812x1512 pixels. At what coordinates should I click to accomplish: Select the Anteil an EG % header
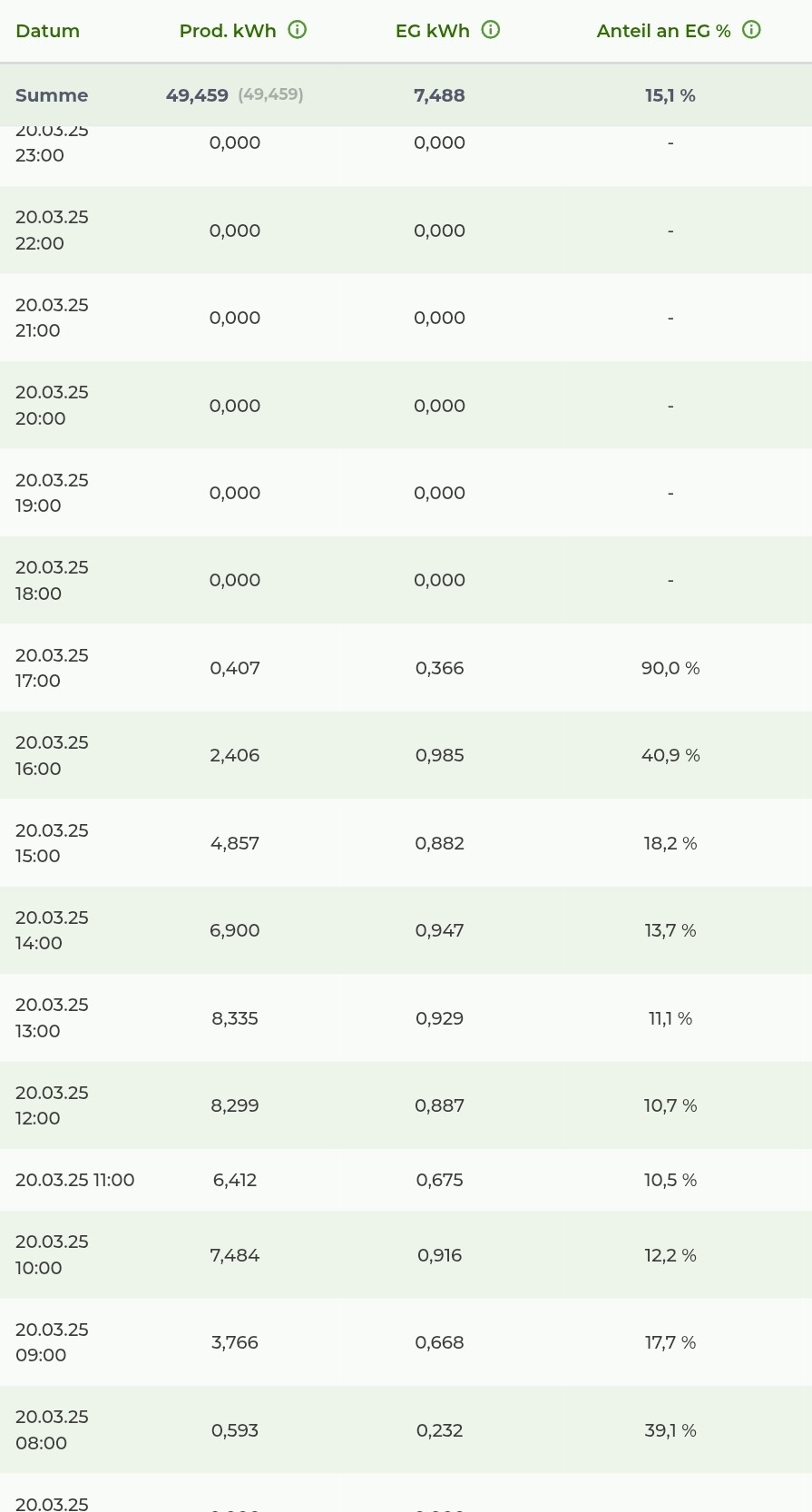tap(663, 31)
